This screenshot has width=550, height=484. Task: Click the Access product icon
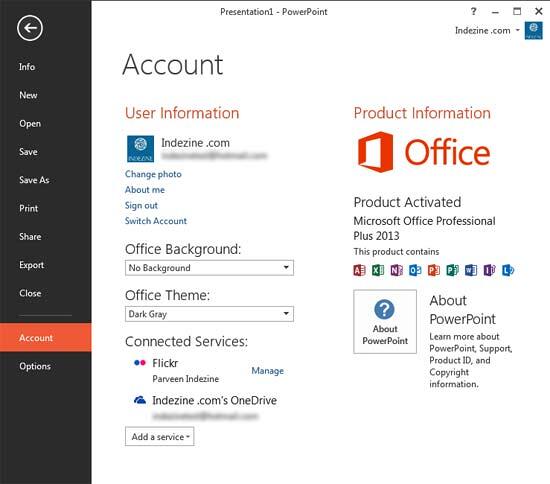359,270
